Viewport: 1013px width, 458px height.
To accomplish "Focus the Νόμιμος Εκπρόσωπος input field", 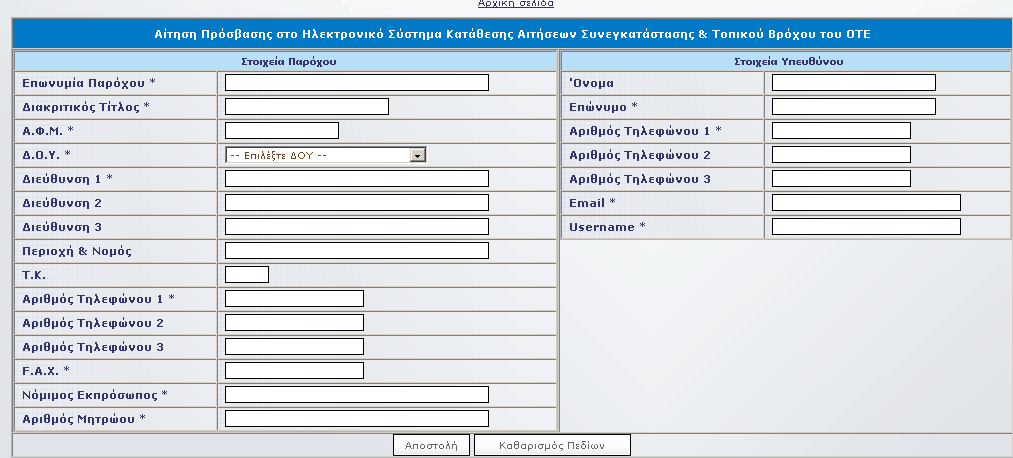I will pyautogui.click(x=357, y=395).
